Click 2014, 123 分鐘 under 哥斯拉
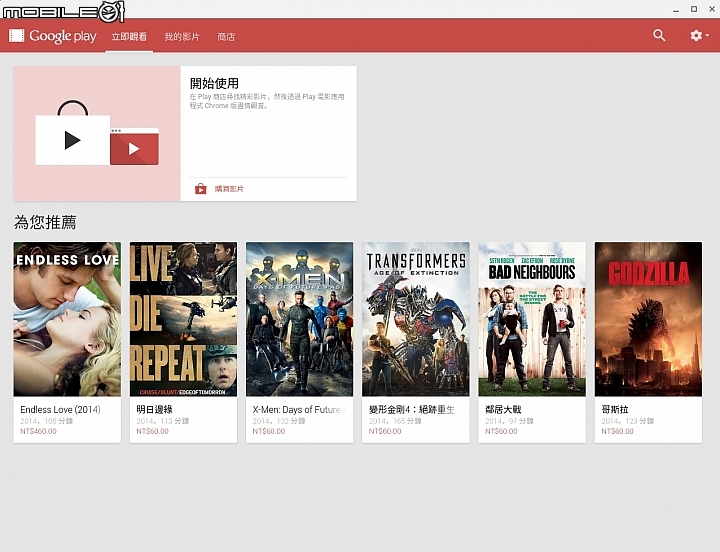Image resolution: width=720 pixels, height=552 pixels. pos(628,421)
